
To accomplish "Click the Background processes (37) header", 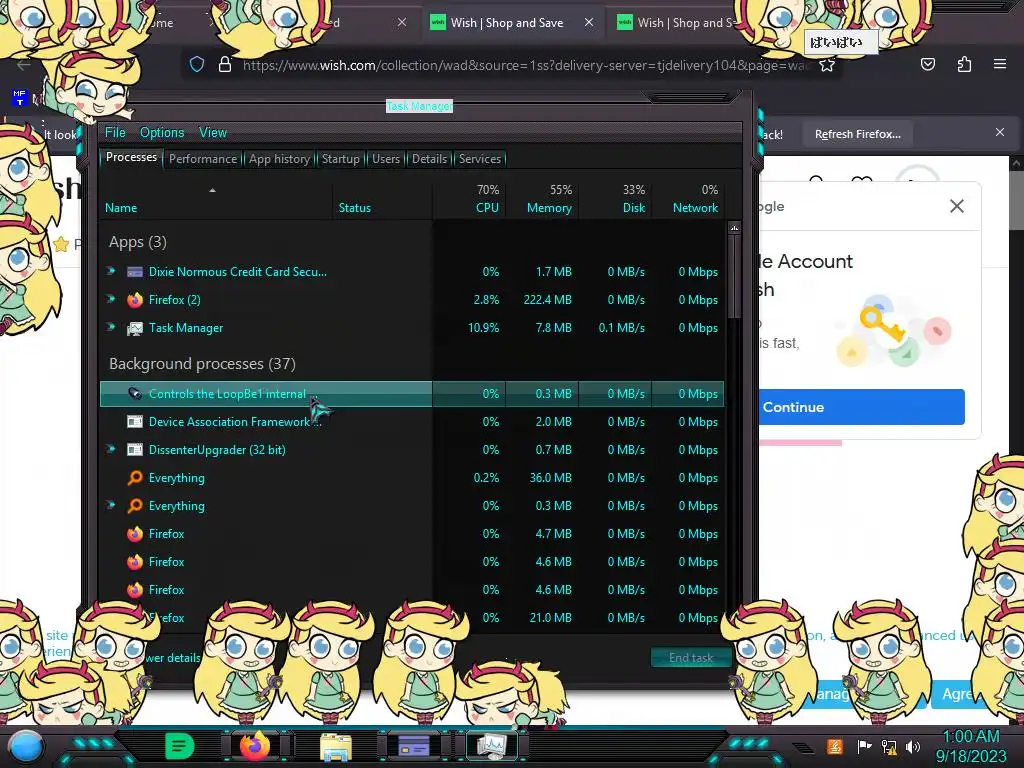I will pos(202,364).
